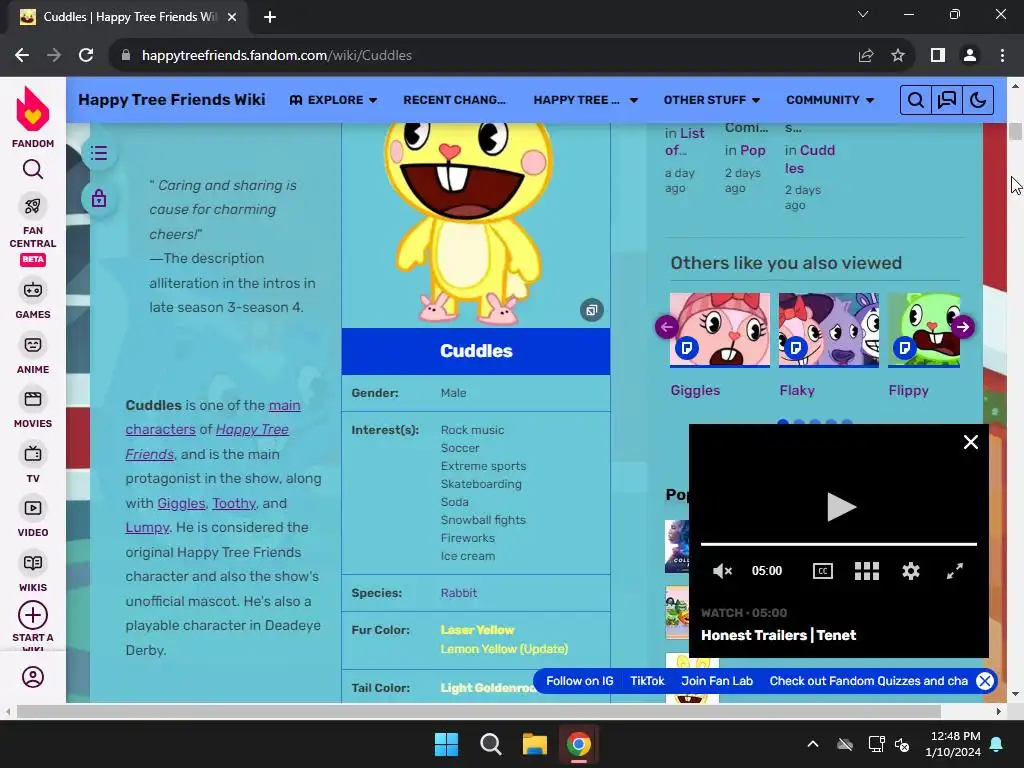The width and height of the screenshot is (1024, 768).
Task: Open the Flaky thumbnail card
Action: [x=829, y=330]
